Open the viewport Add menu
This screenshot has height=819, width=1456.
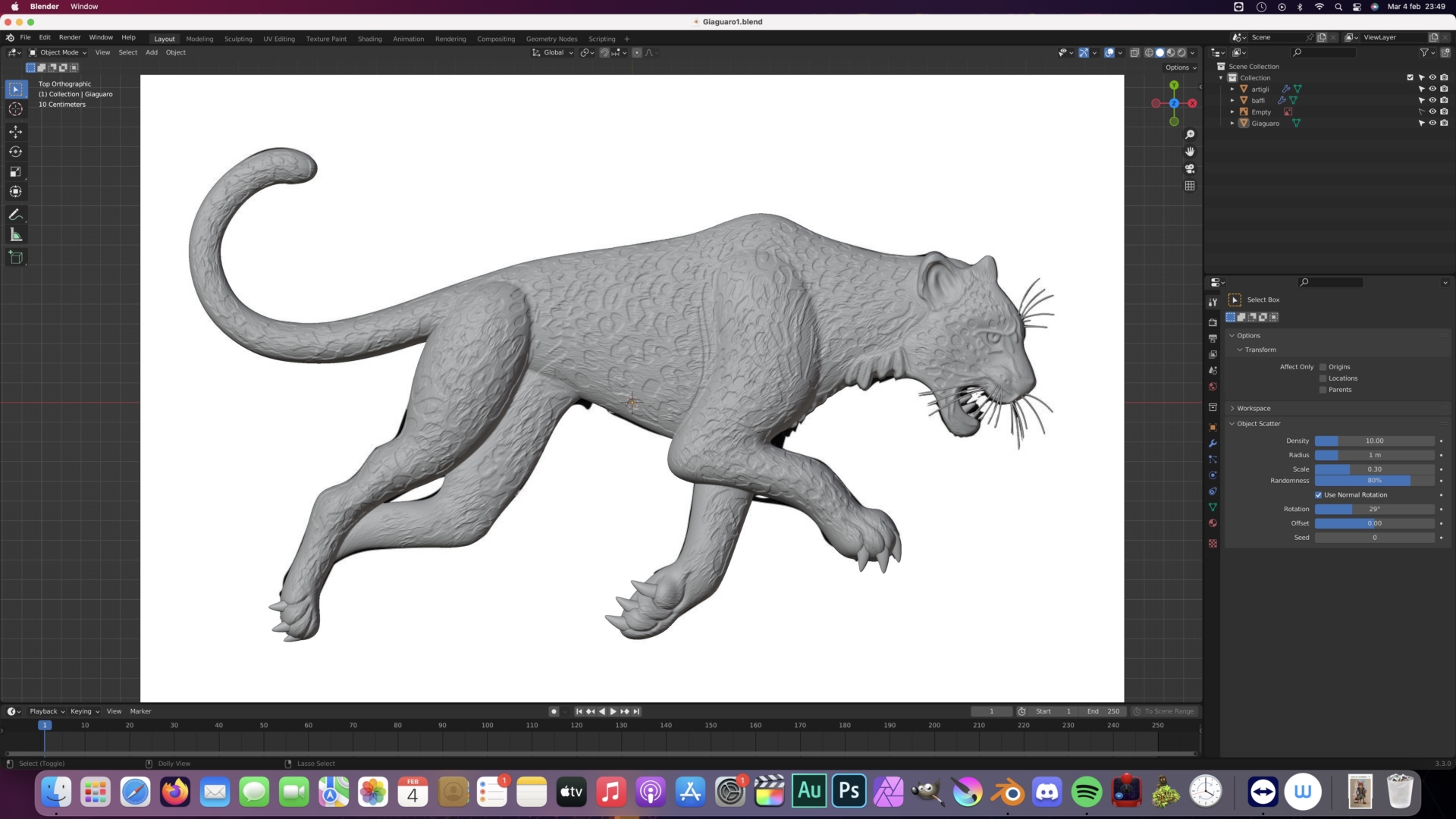152,52
